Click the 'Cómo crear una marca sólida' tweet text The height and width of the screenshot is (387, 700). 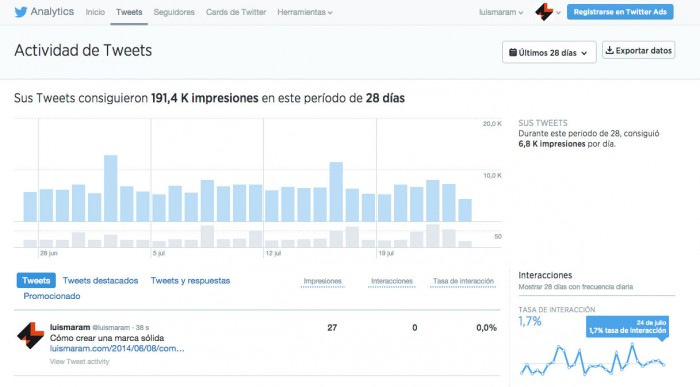coord(107,338)
